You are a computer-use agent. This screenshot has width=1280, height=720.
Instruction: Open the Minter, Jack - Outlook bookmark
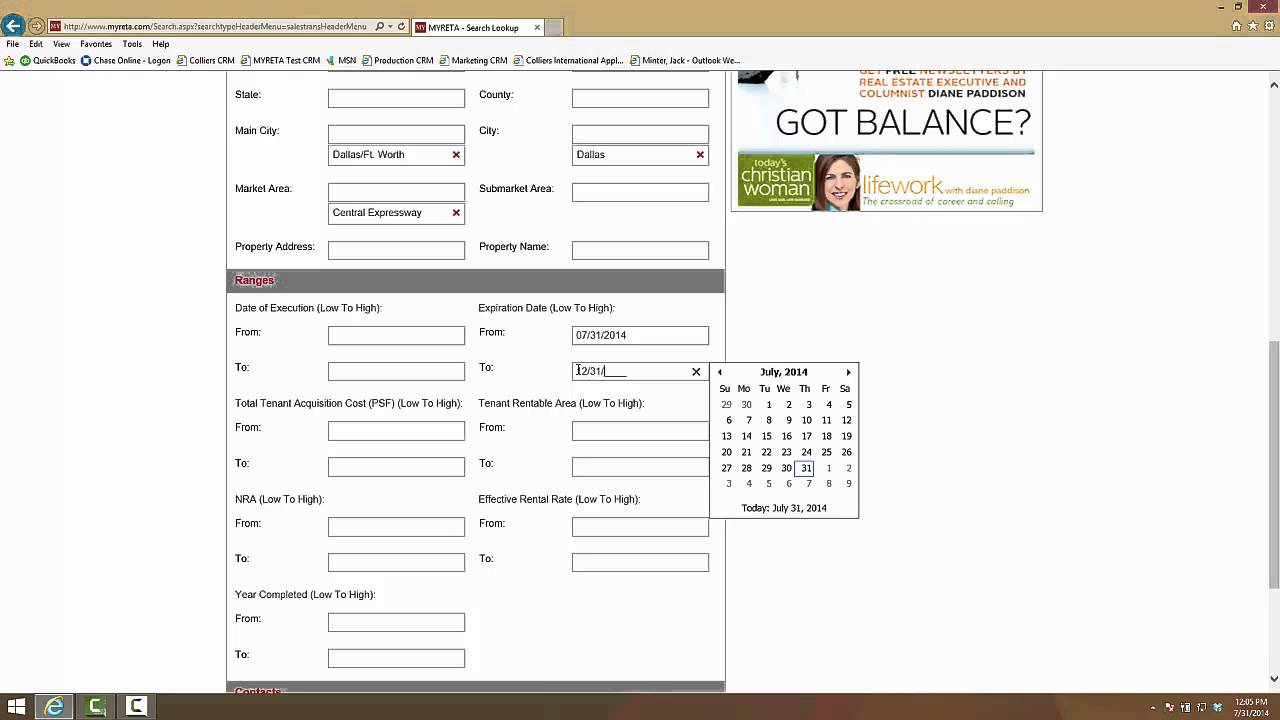coord(685,60)
